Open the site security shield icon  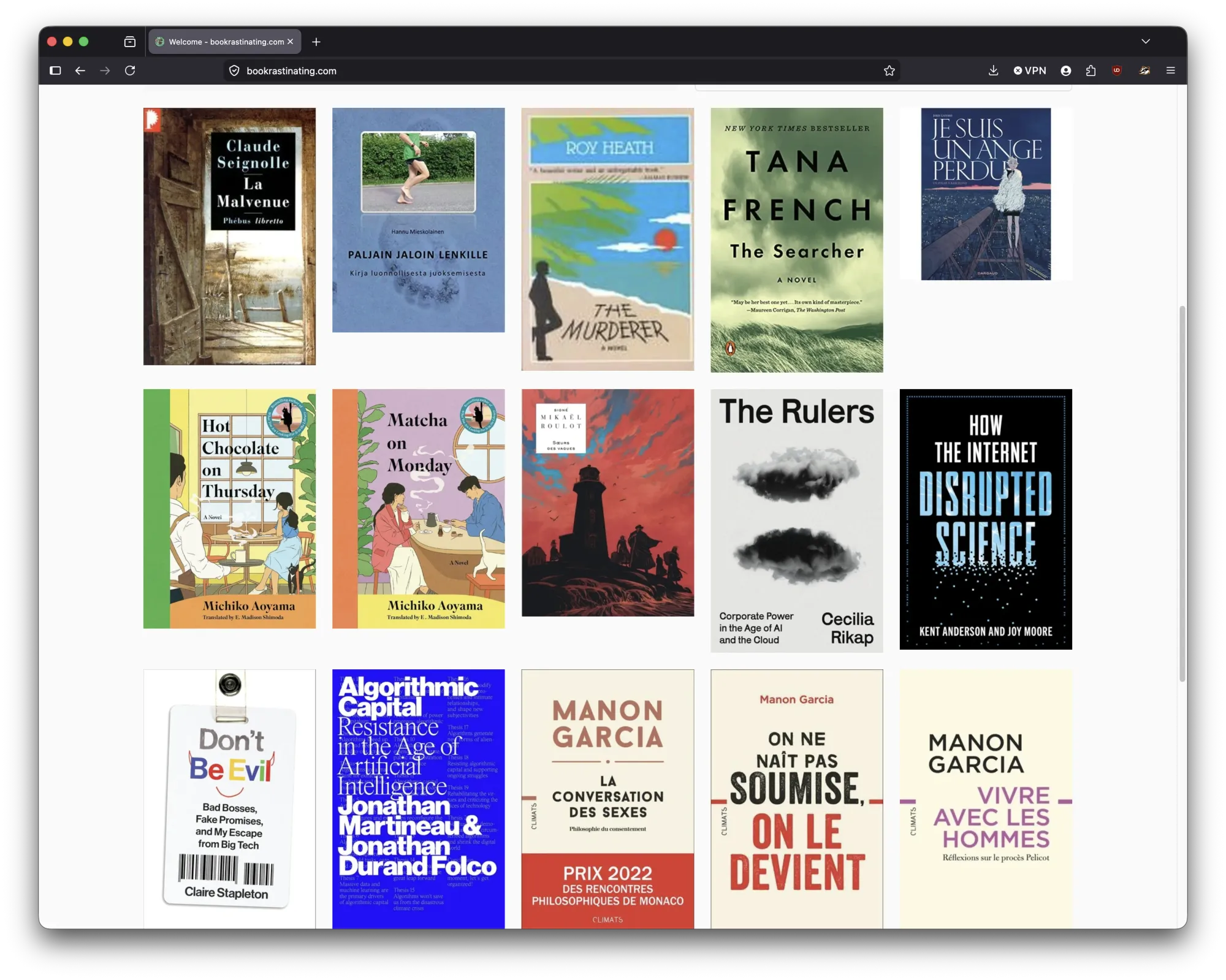(x=234, y=70)
